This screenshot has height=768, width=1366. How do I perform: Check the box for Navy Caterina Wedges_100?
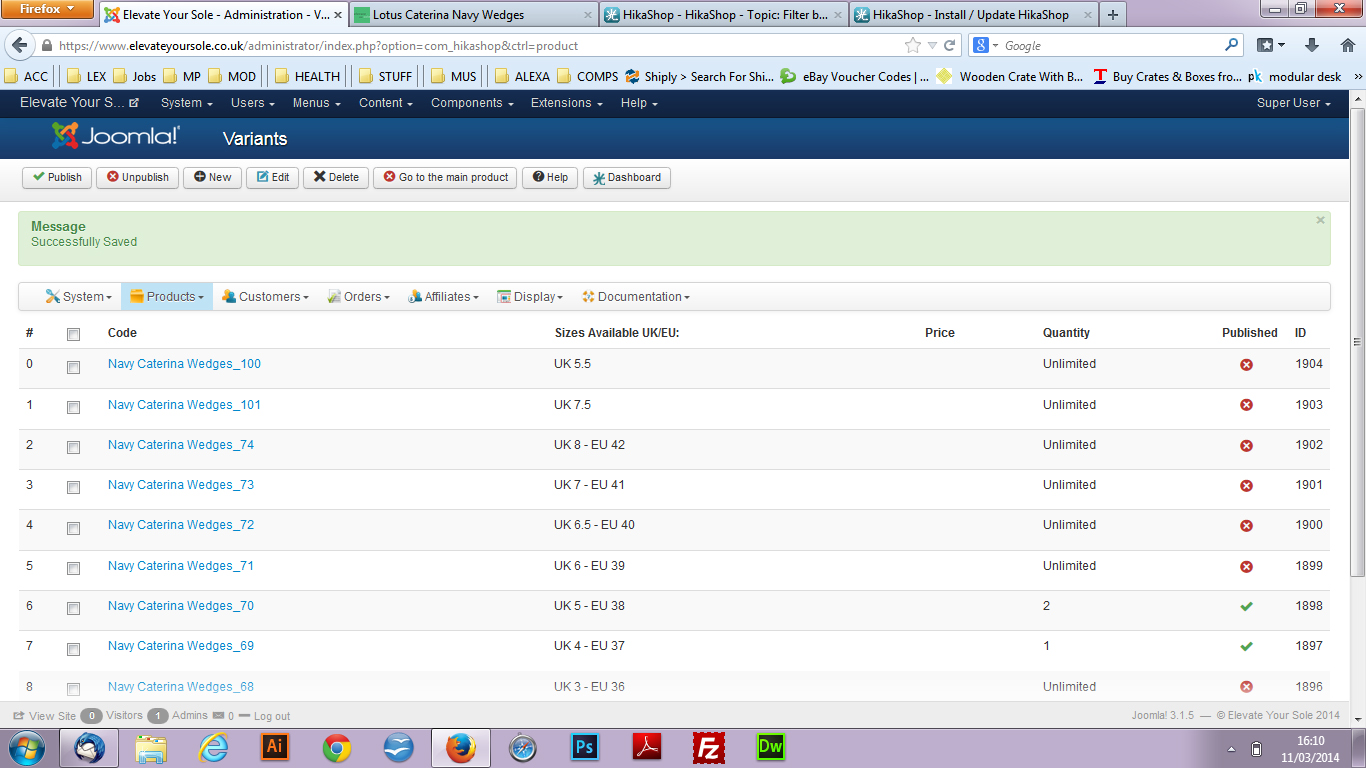[73, 367]
